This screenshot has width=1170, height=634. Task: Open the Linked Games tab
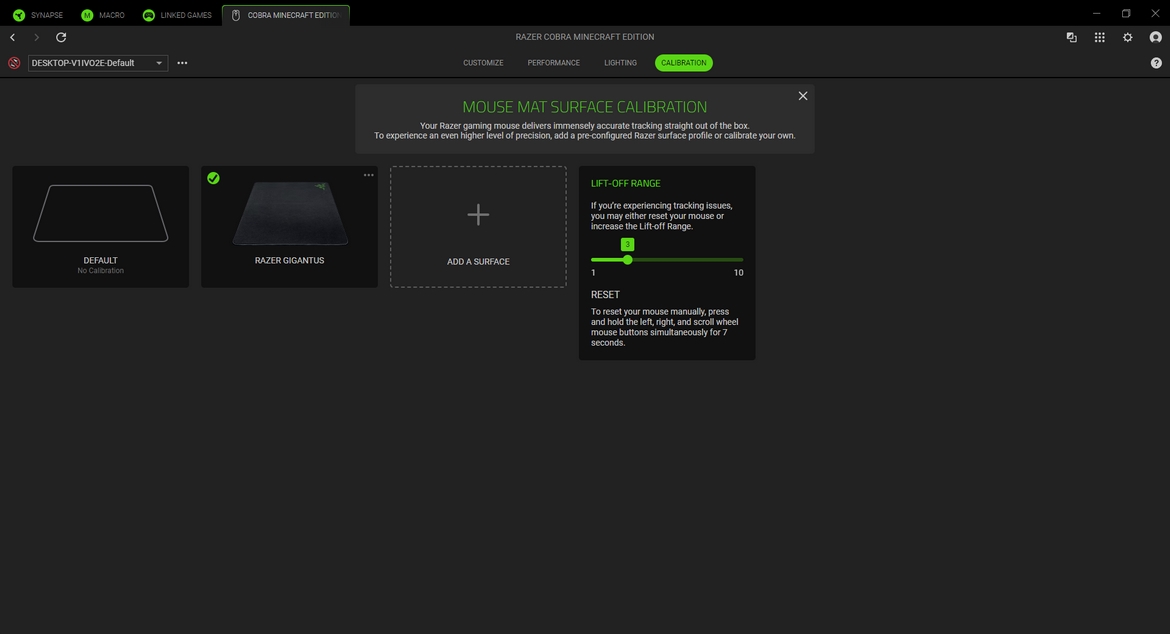point(177,15)
